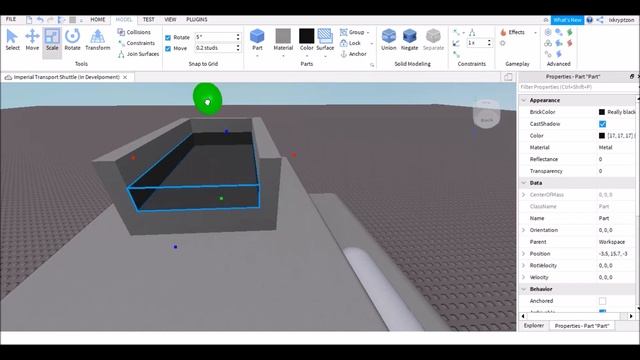Select the Select tool
Screen dimensions: 640x360
point(12,40)
